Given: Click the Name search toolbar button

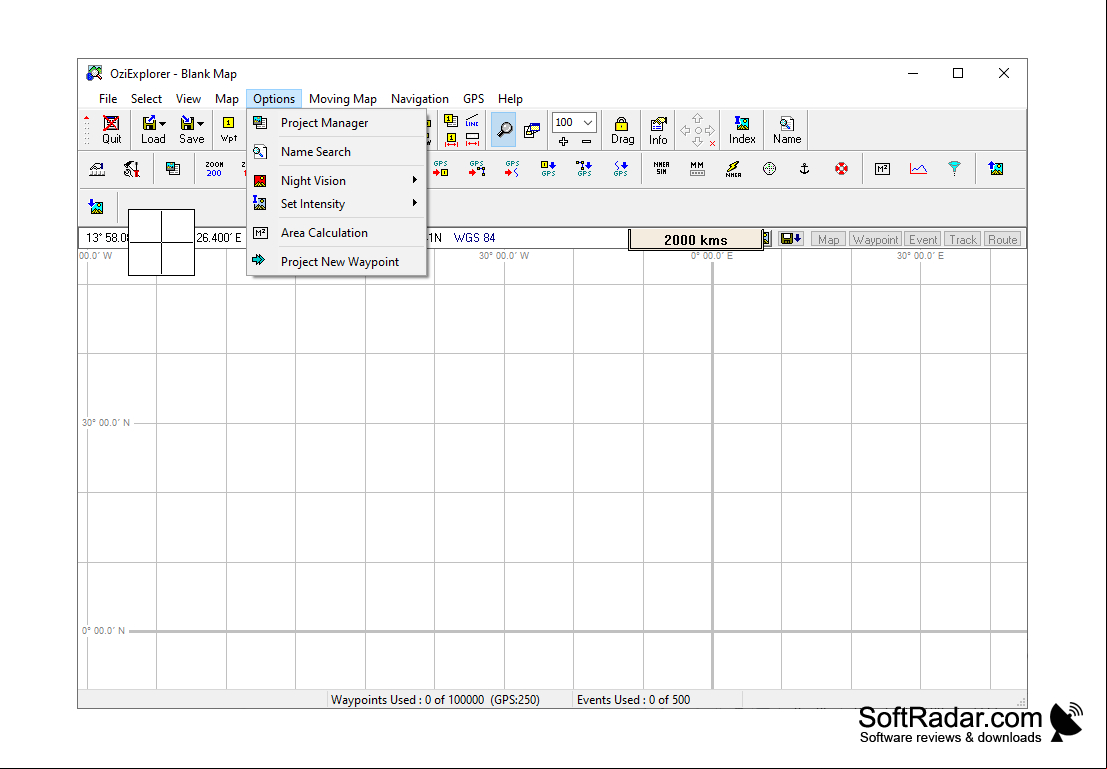Looking at the screenshot, I should coord(786,130).
